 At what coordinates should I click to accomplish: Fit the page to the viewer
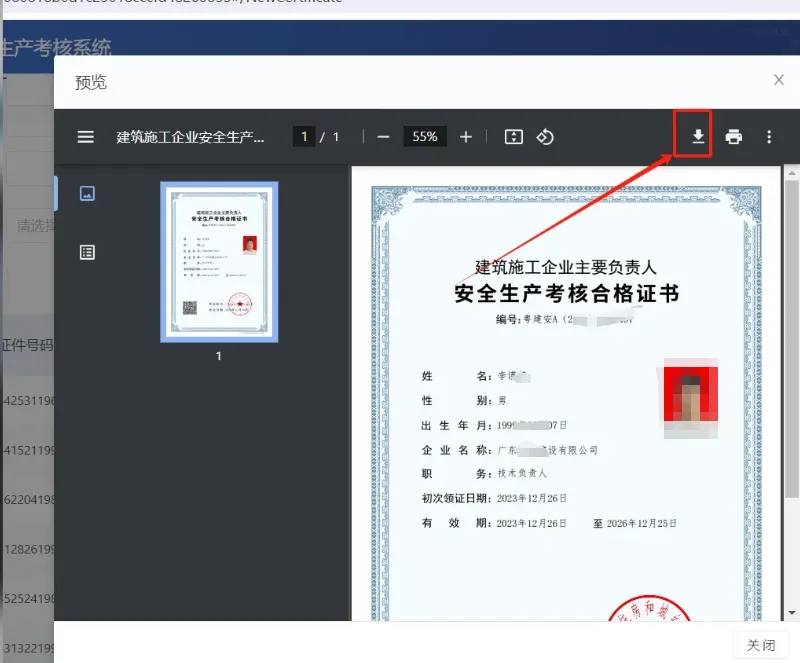point(513,137)
